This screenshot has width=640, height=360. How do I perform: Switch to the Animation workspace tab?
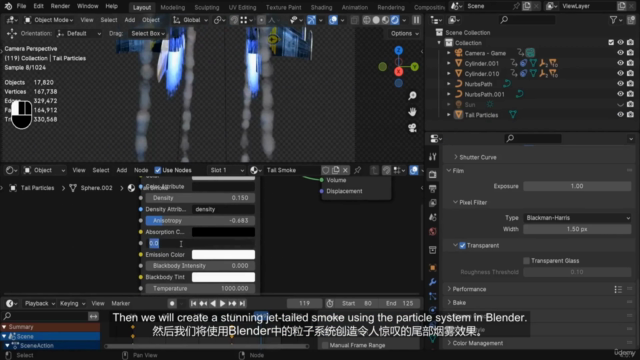tap(355, 7)
